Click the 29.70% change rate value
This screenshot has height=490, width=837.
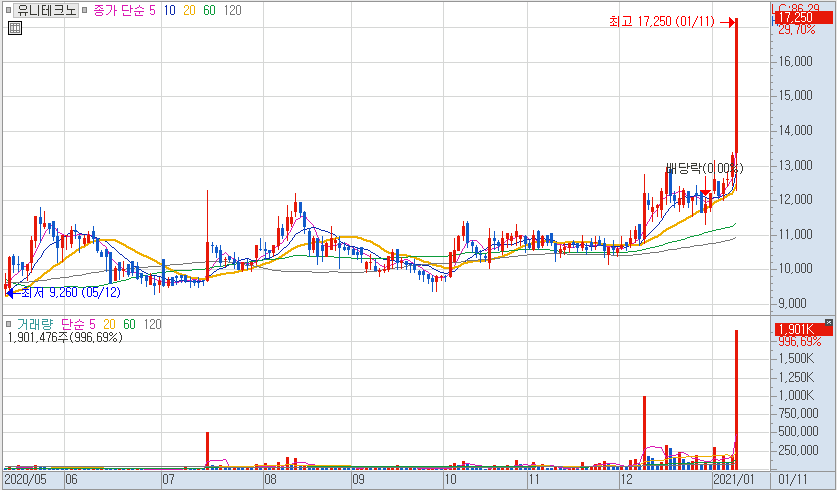[x=797, y=30]
